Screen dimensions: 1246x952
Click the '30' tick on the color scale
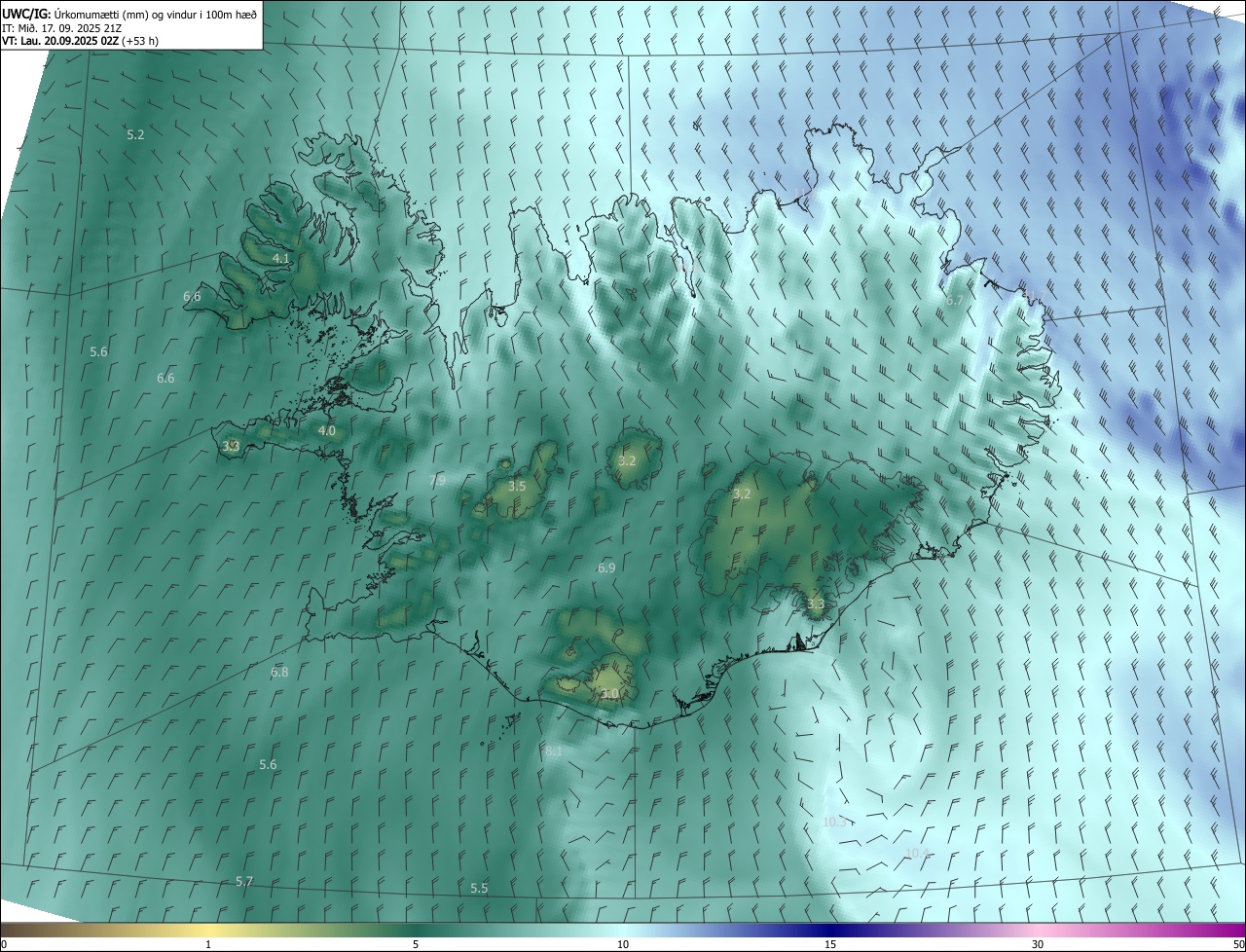pyautogui.click(x=1038, y=944)
